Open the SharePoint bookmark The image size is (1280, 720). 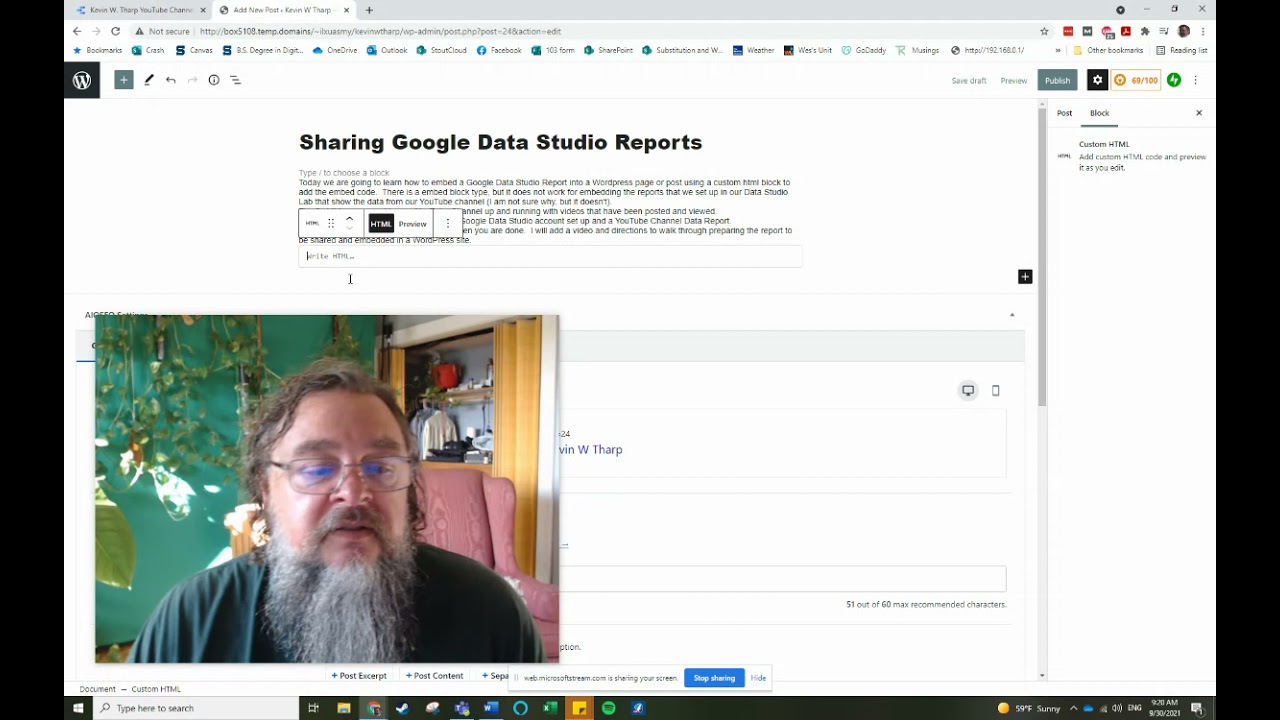click(609, 50)
